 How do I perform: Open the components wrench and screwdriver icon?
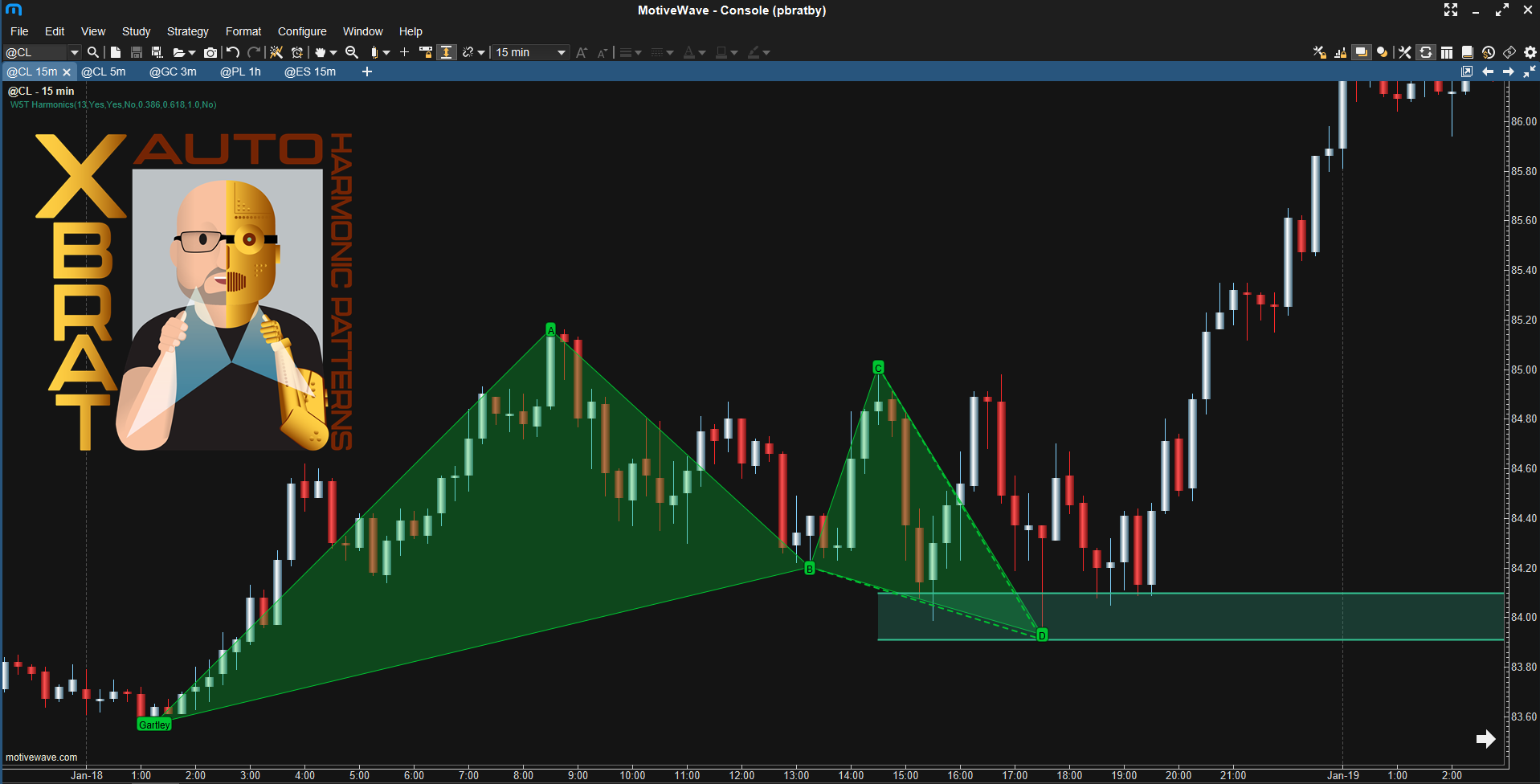coord(1404,52)
